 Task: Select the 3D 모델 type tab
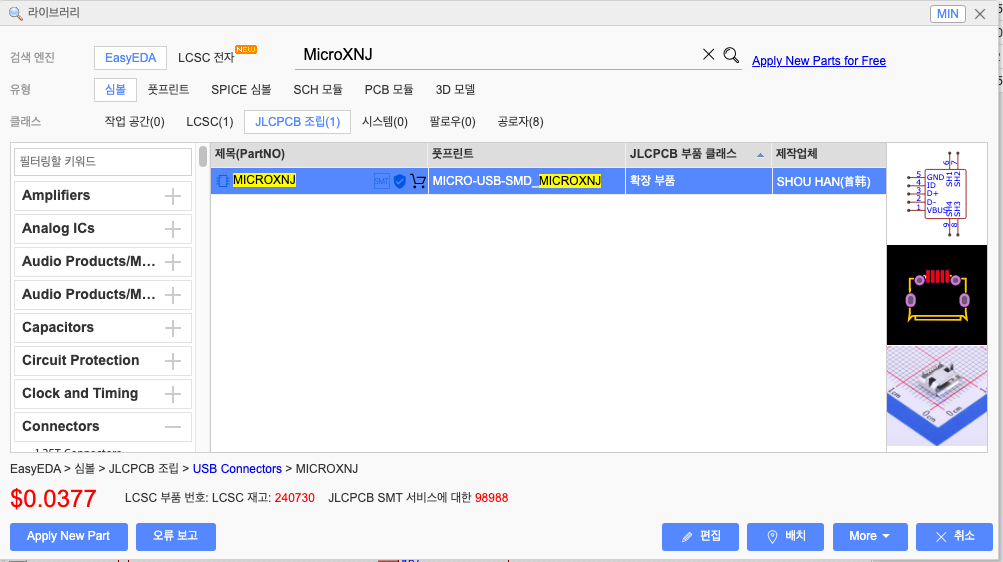455,90
